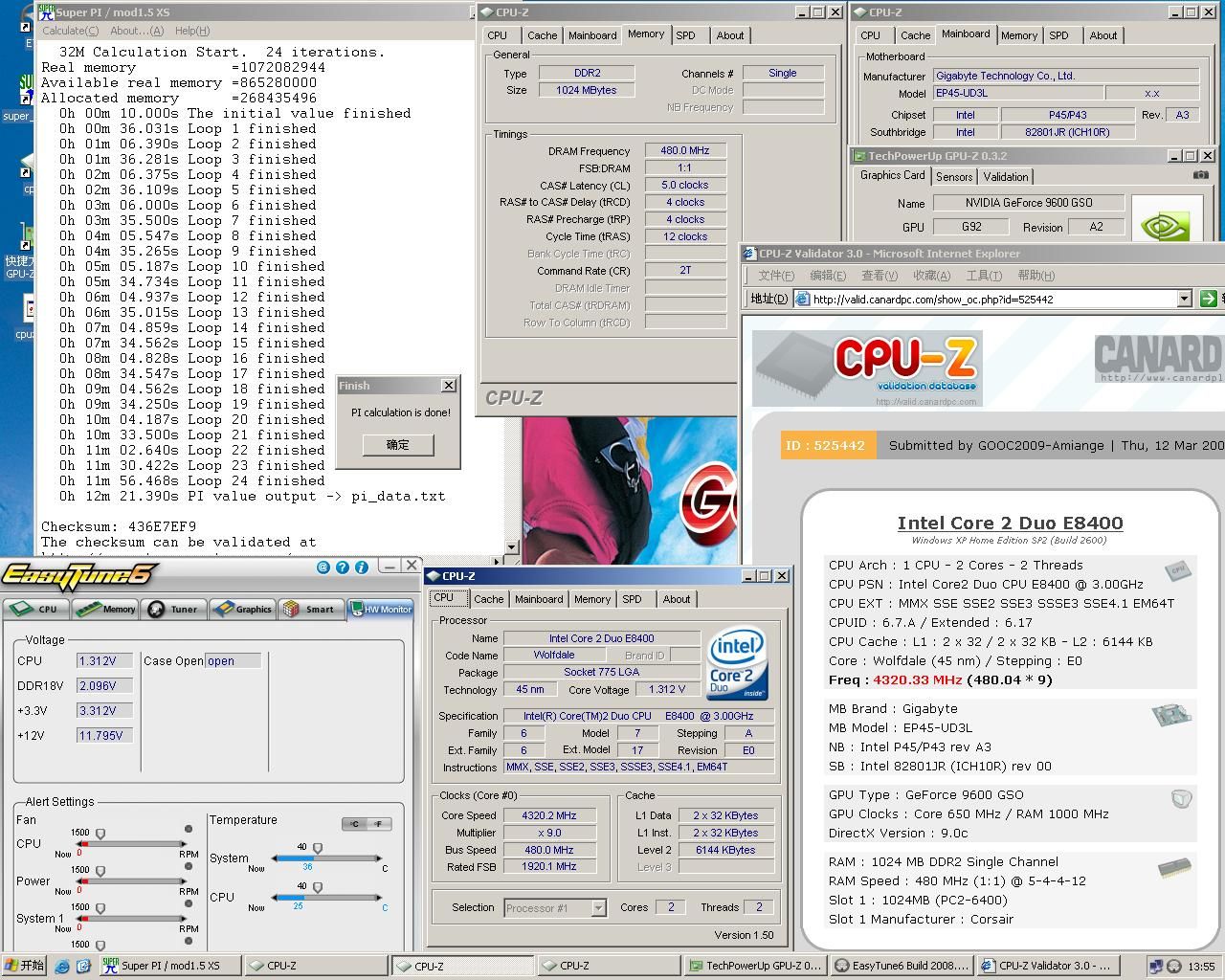Expand Internet Explorer address bar dropdown
The image size is (1225, 980).
click(1184, 299)
